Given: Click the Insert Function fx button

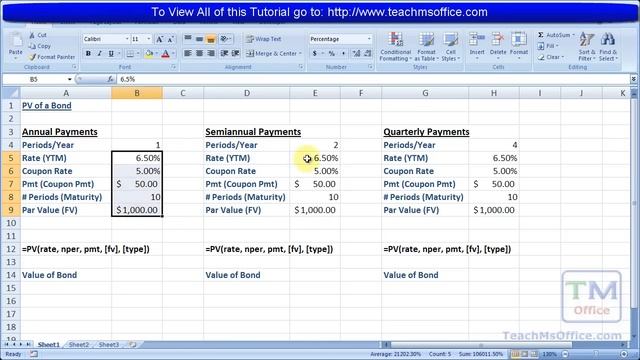Looking at the screenshot, I should [111, 79].
